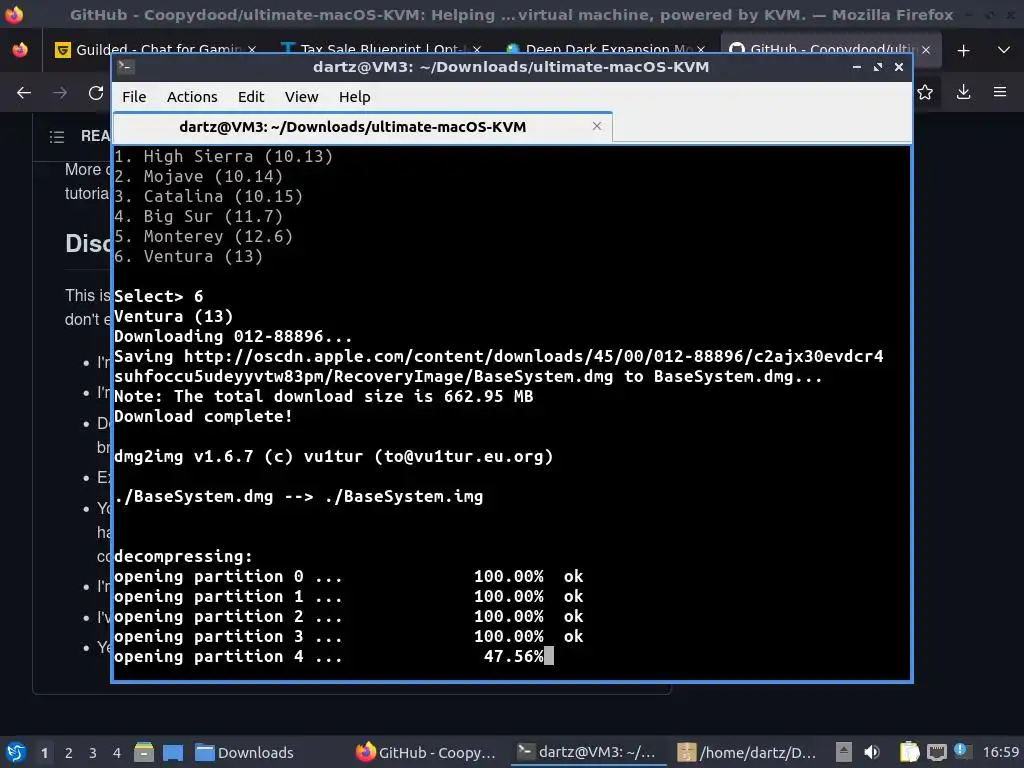This screenshot has height=768, width=1024.
Task: Switch to workspace 3
Action: pos(93,753)
